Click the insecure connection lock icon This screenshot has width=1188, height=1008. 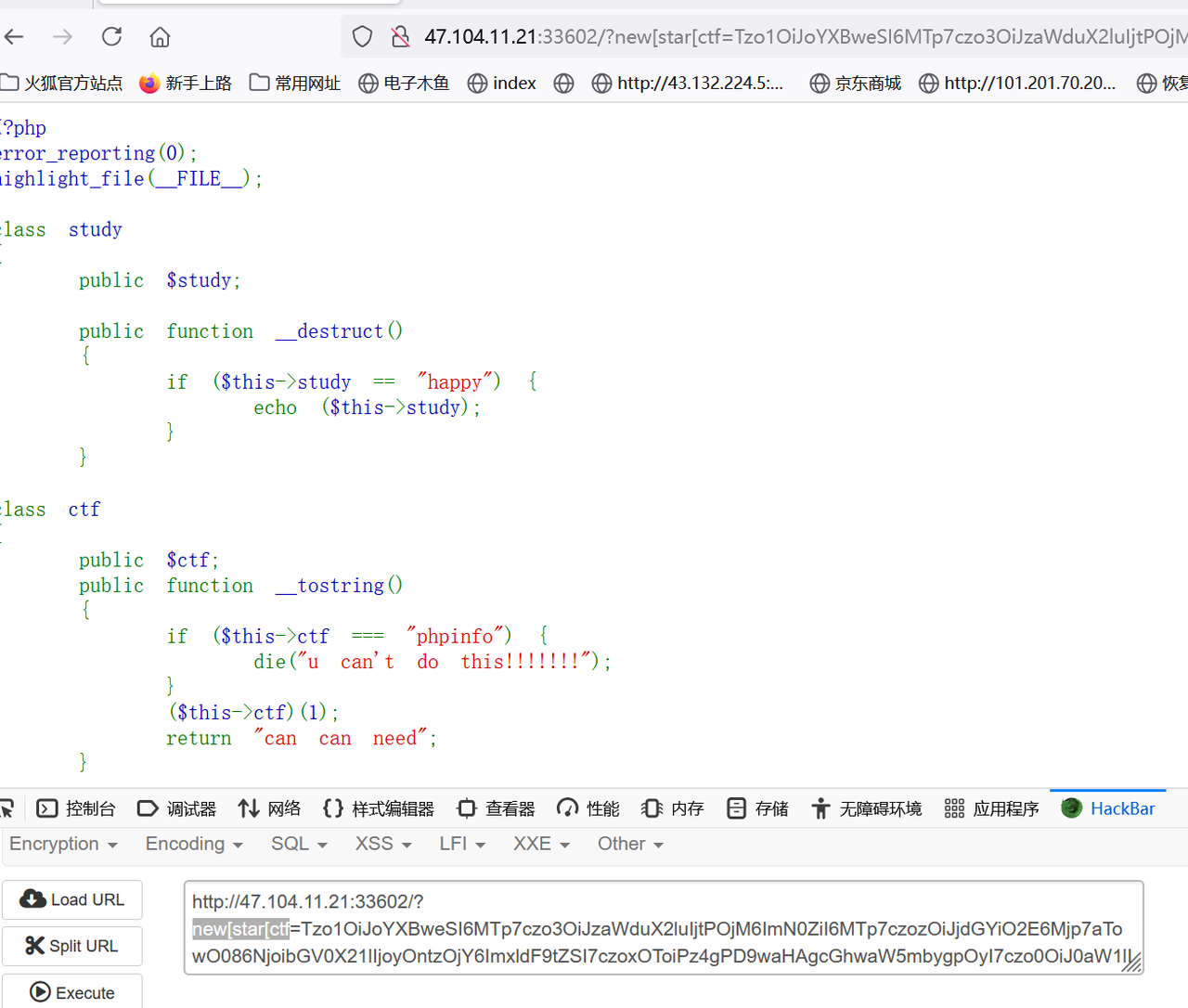400,37
